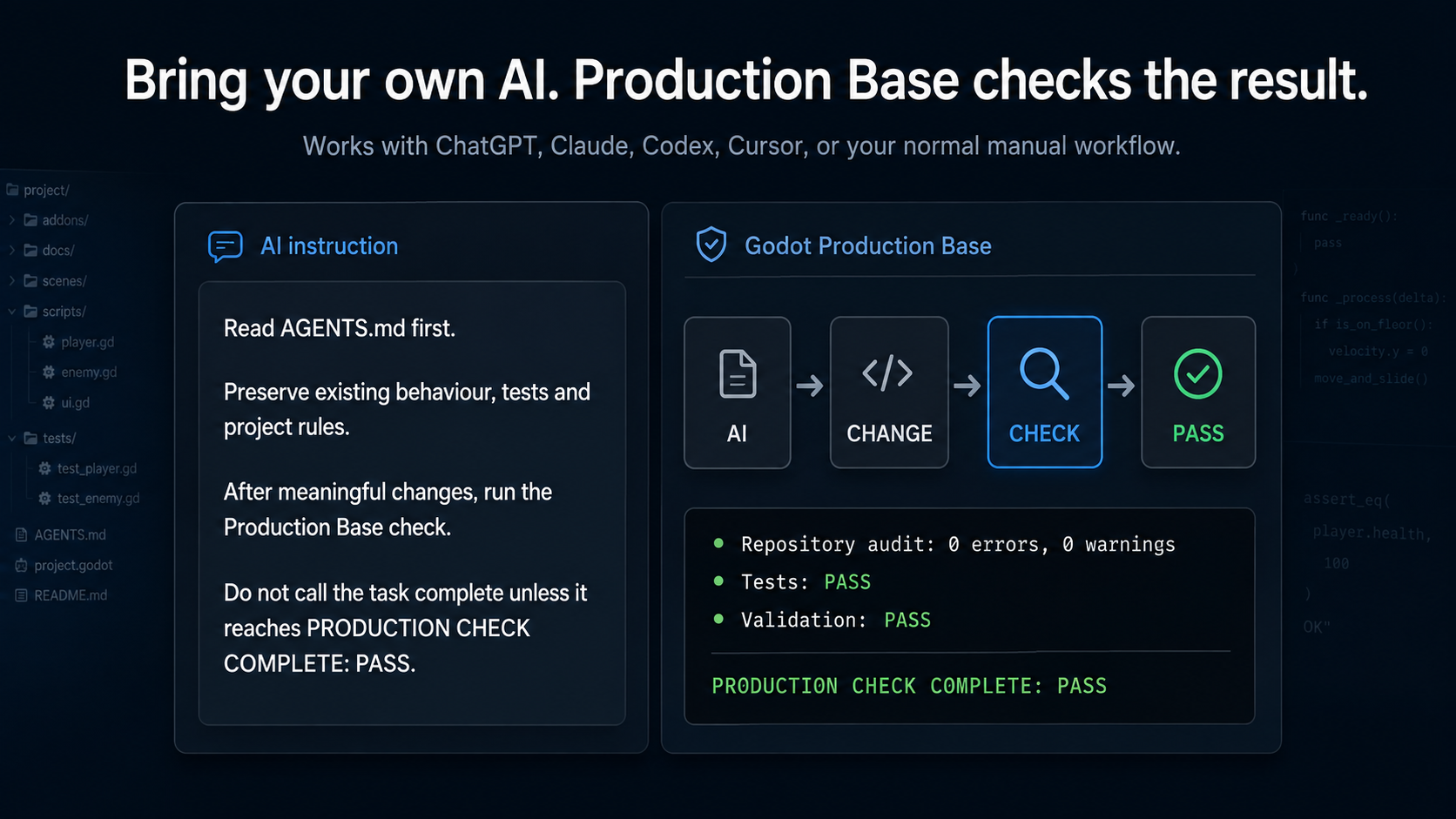Click the 'player.health,' code line
The width and height of the screenshot is (1456, 819).
click(1372, 532)
